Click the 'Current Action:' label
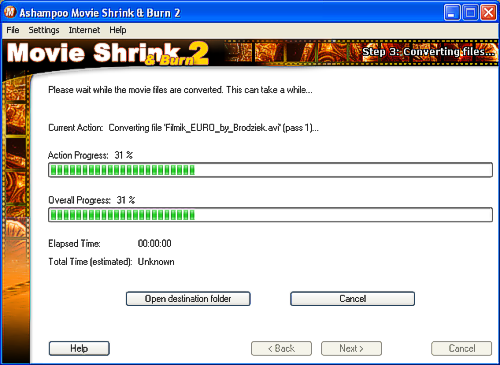 tap(75, 128)
